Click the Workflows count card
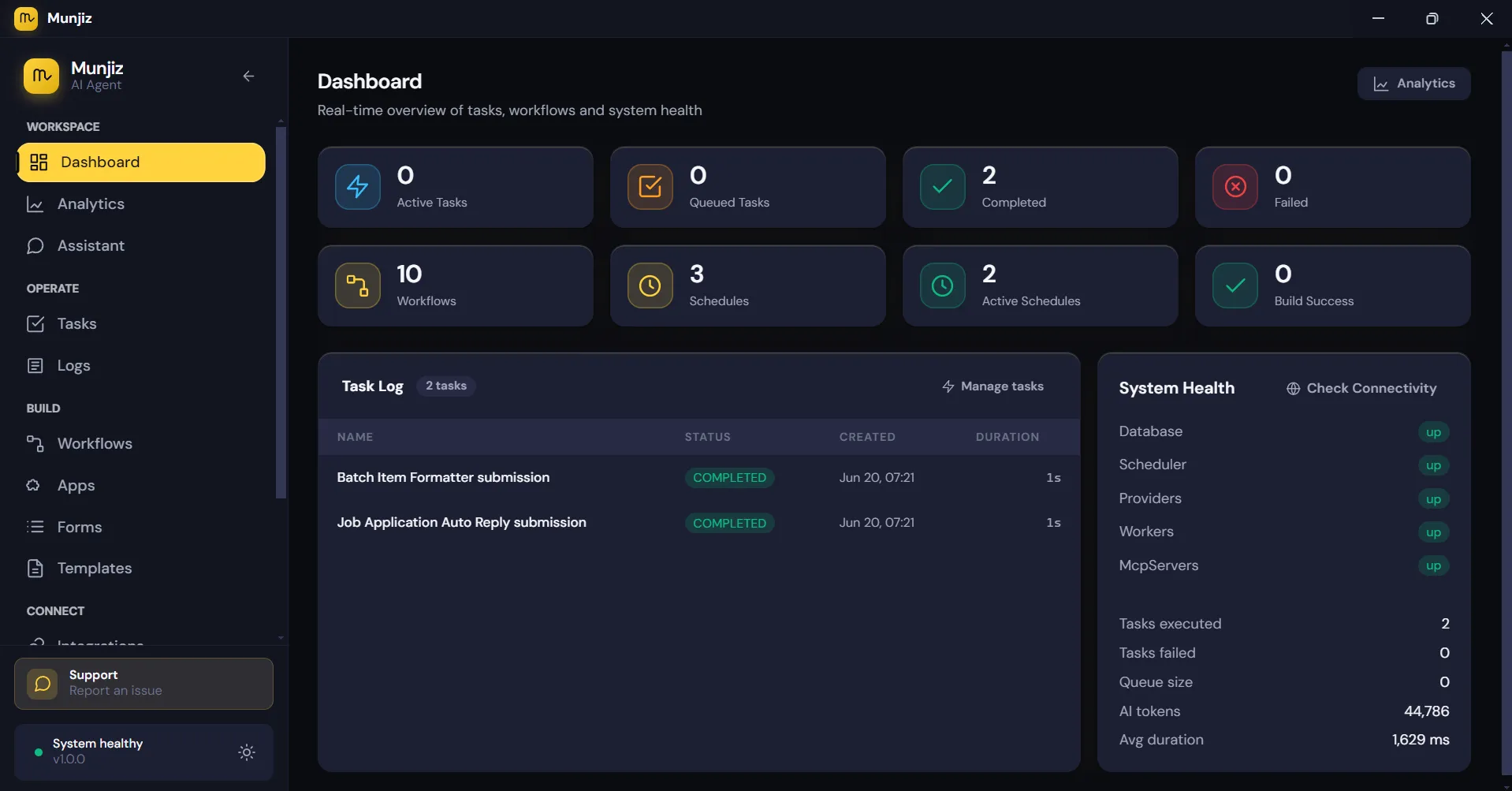 [x=456, y=285]
